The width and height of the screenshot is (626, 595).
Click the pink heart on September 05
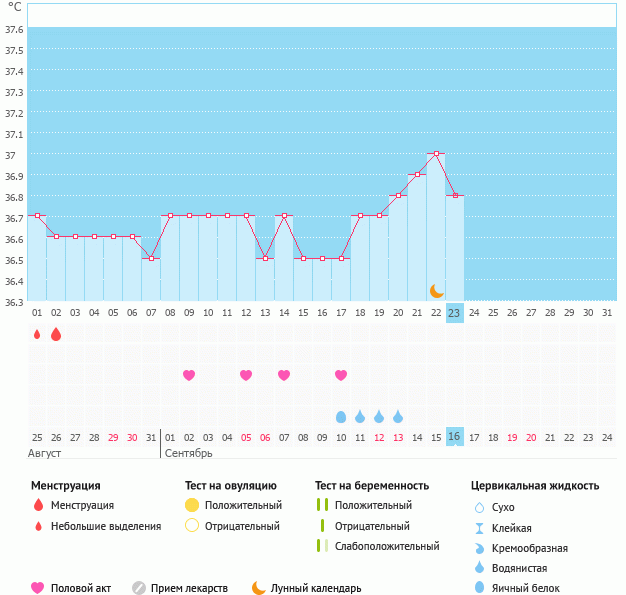pyautogui.click(x=246, y=375)
